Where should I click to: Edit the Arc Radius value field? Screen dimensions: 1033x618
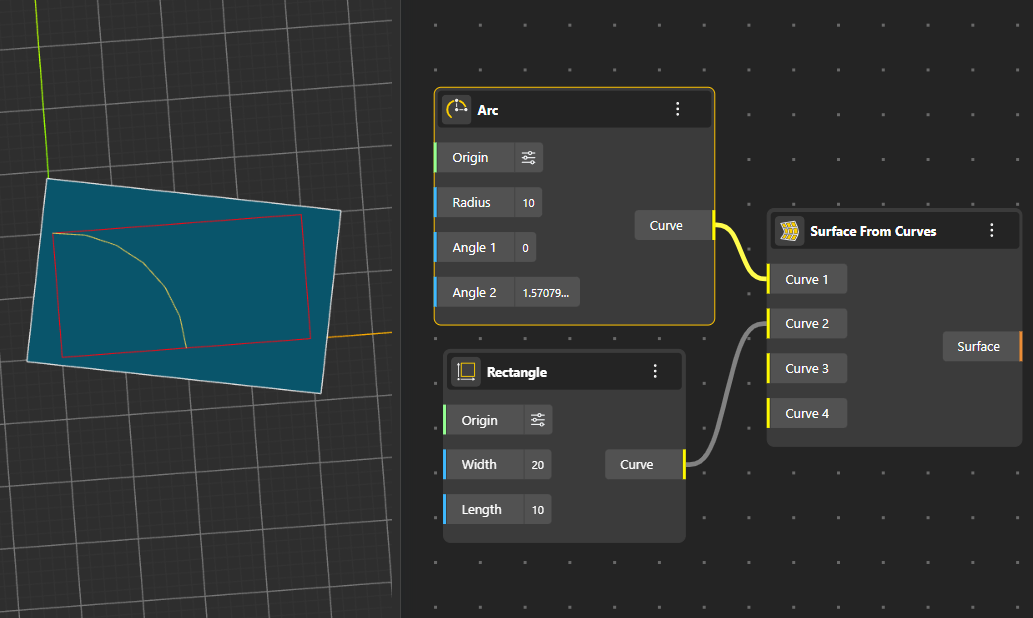(x=528, y=203)
